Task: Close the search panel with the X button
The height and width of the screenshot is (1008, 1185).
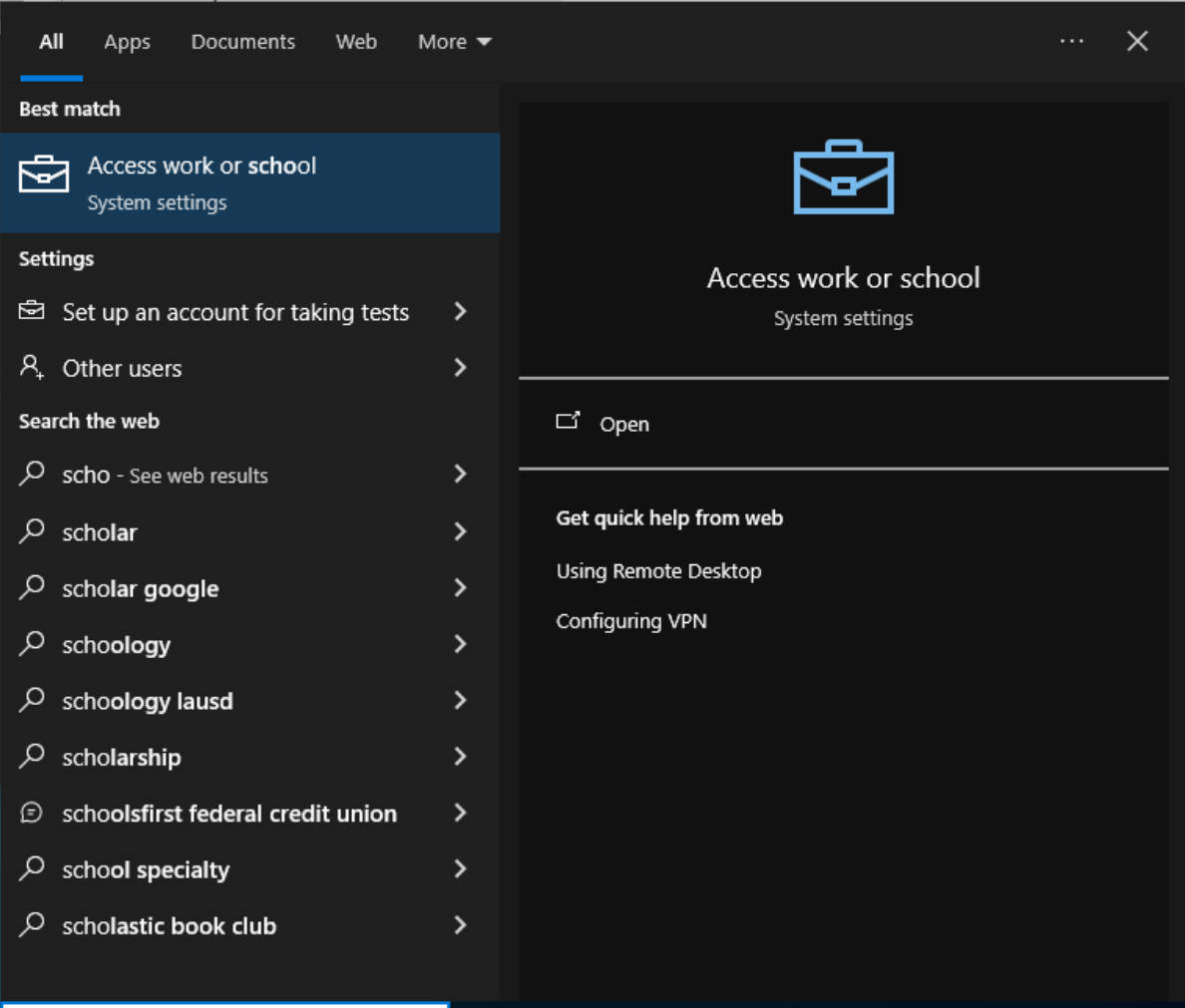Action: click(1137, 42)
